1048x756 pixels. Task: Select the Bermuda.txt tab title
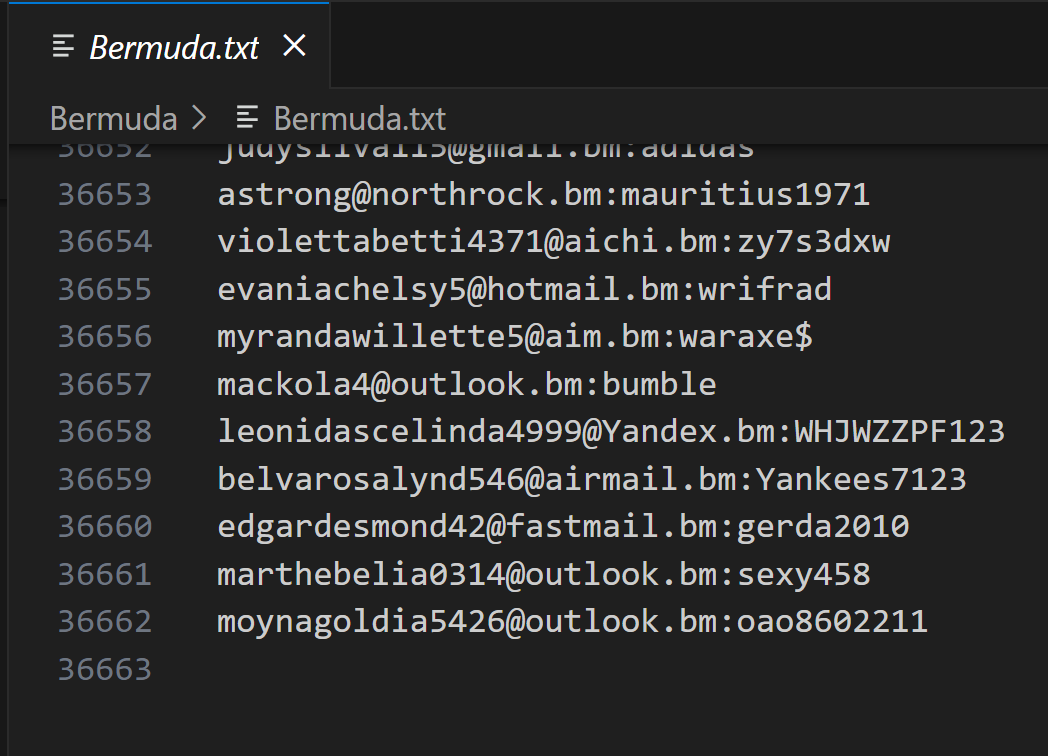(x=174, y=47)
